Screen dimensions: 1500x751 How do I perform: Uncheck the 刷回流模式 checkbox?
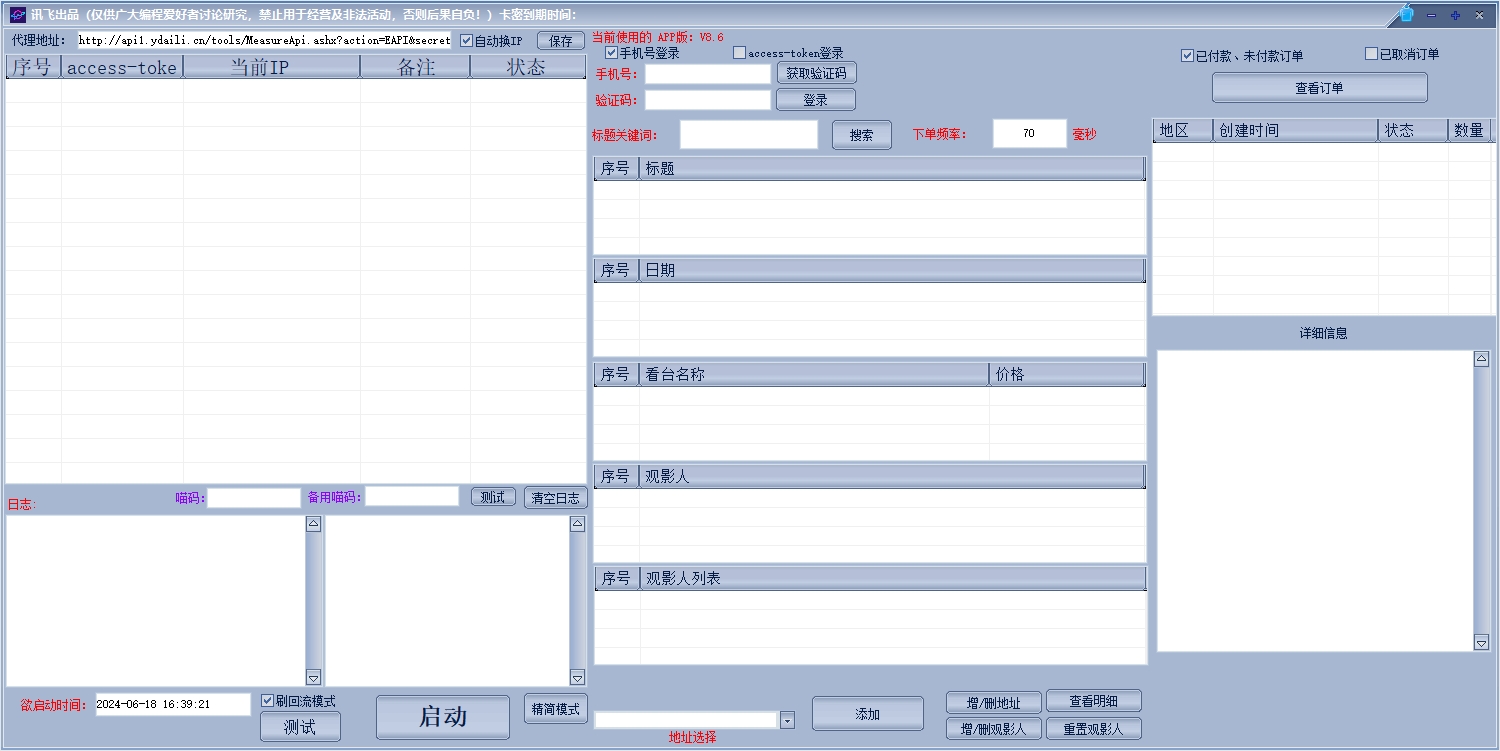tap(267, 701)
